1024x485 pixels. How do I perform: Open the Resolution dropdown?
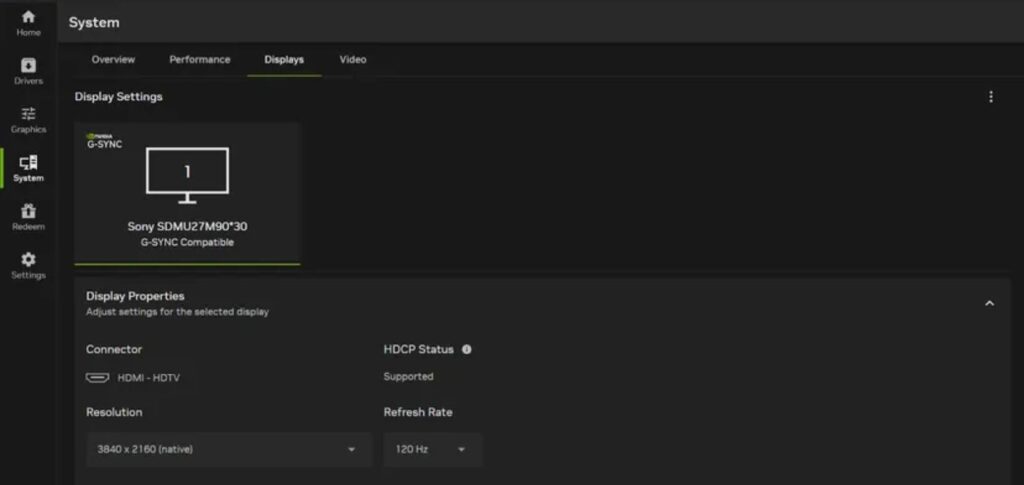[229, 449]
